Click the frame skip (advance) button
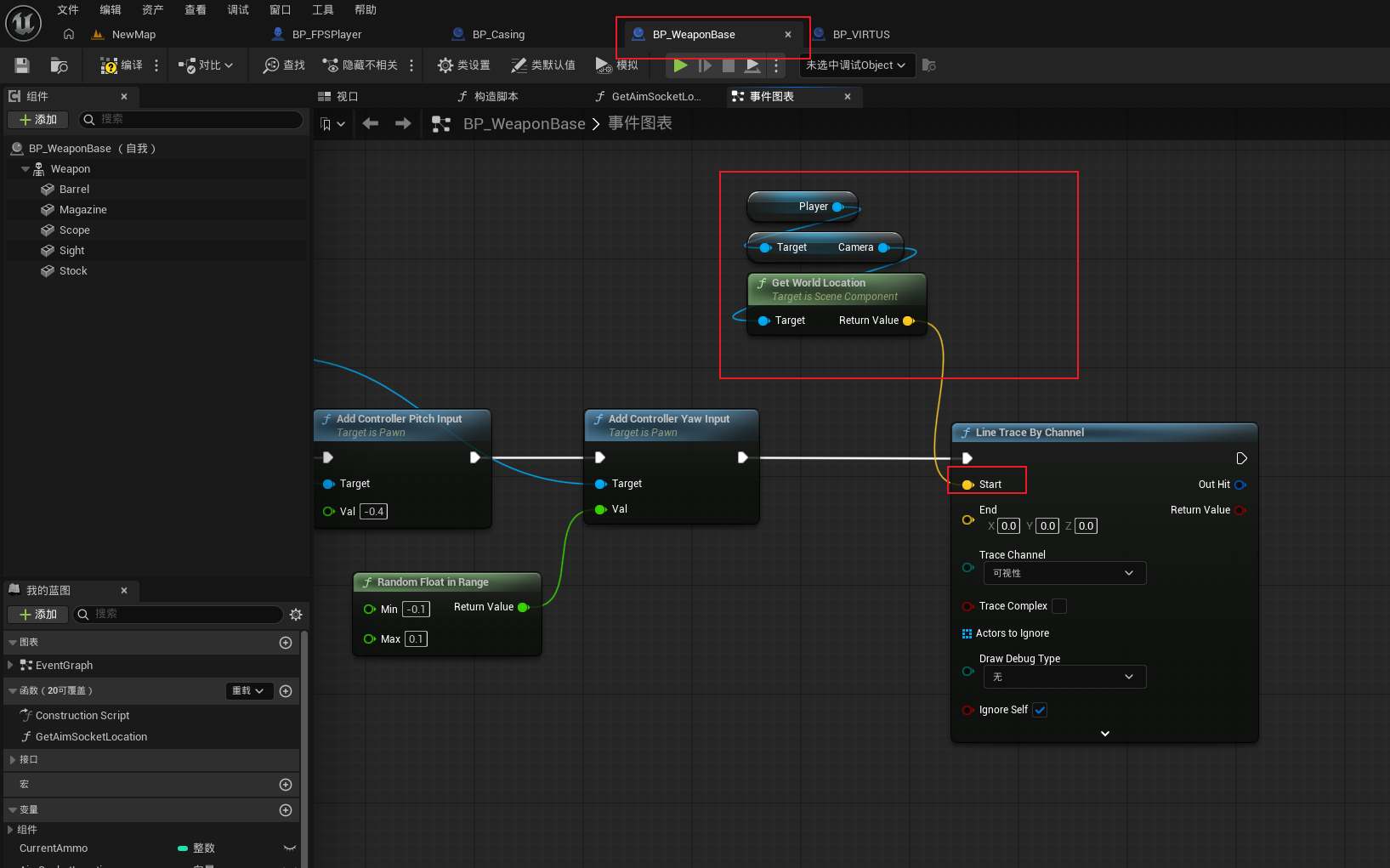 point(705,65)
